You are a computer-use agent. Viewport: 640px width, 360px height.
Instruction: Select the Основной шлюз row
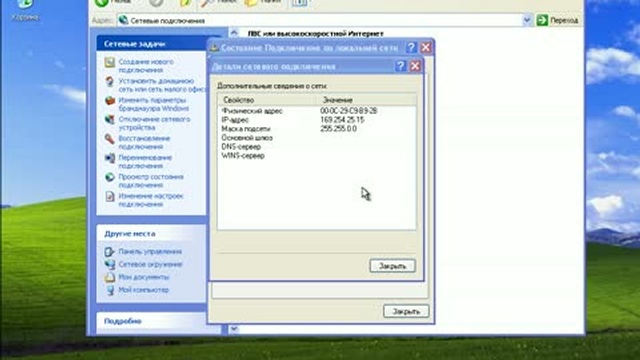click(317, 138)
